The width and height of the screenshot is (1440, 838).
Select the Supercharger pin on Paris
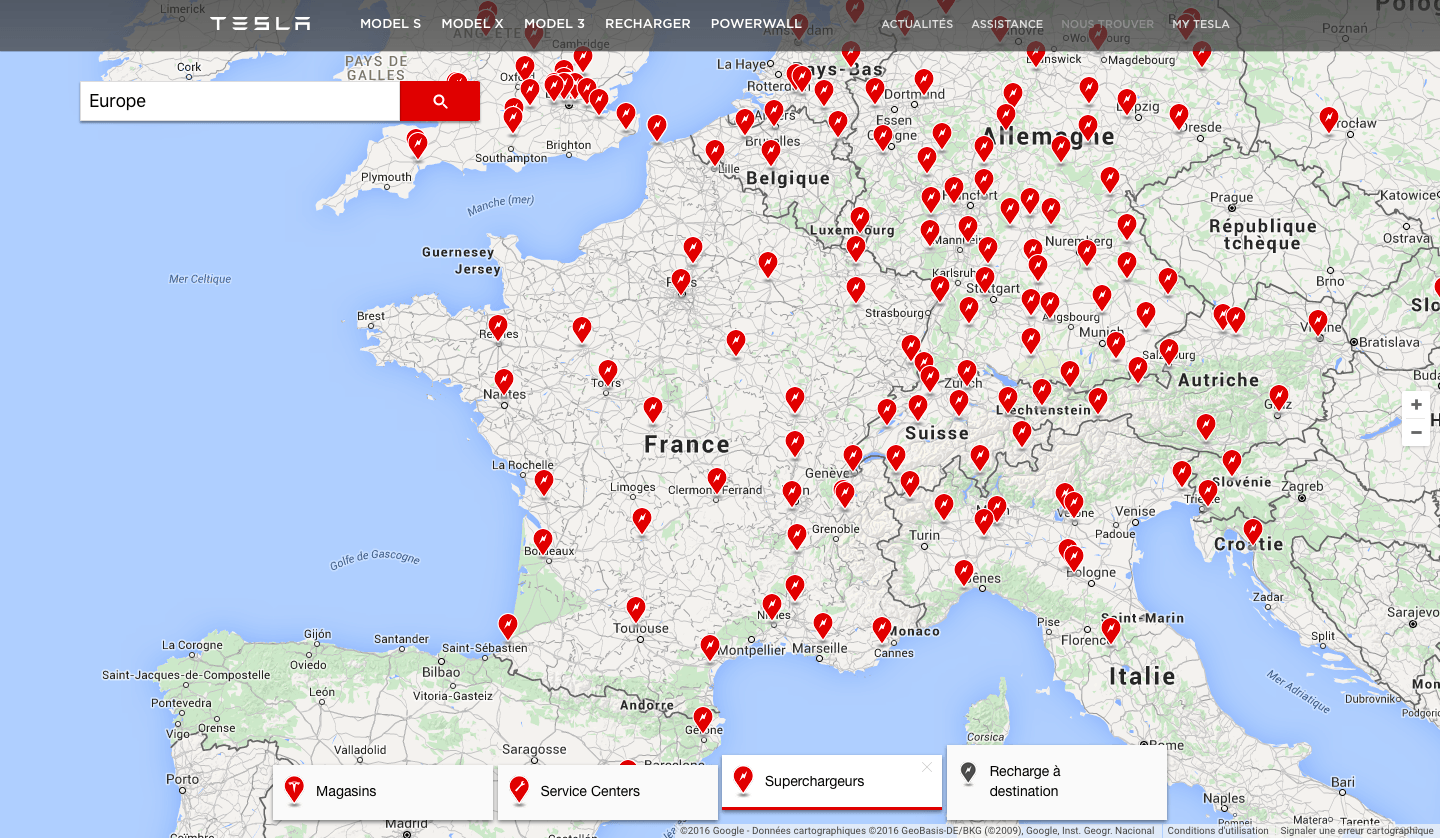(681, 281)
